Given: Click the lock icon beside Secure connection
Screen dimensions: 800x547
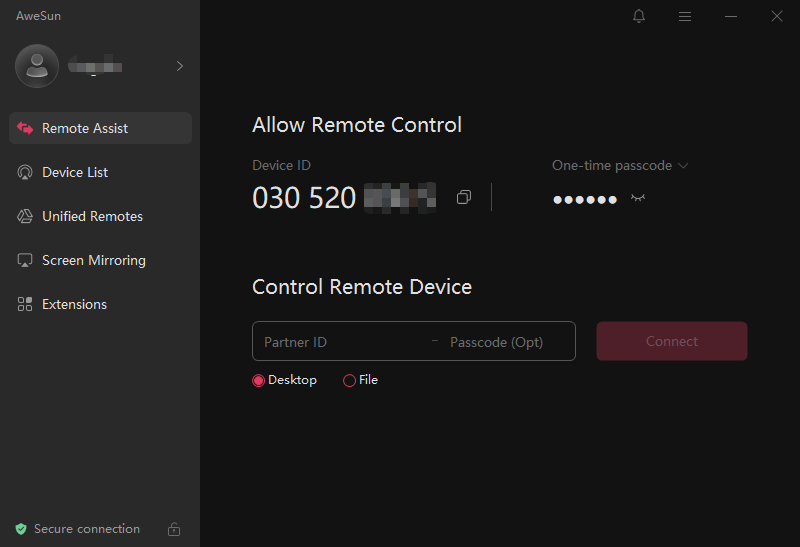Looking at the screenshot, I should [x=174, y=529].
